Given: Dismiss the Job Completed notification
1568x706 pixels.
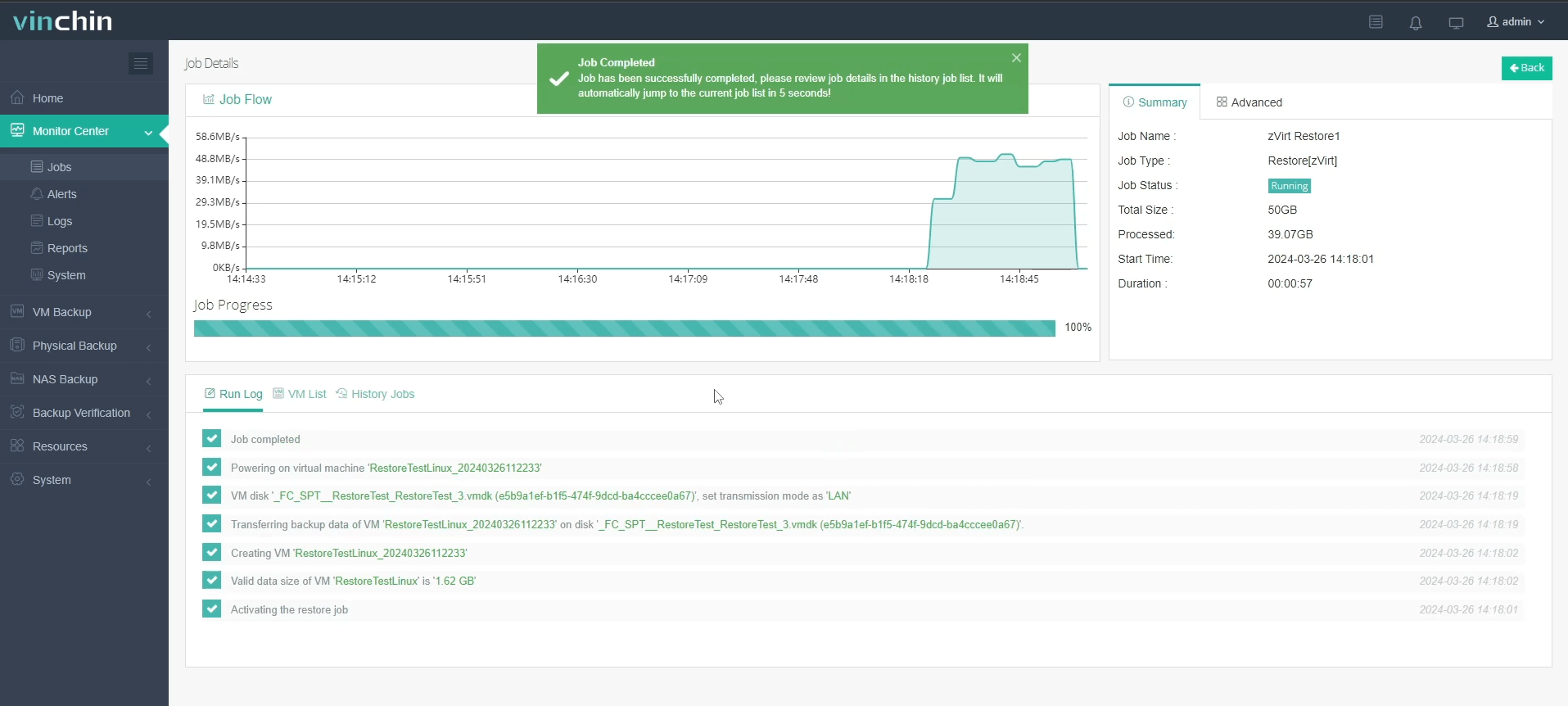Looking at the screenshot, I should [x=1015, y=57].
